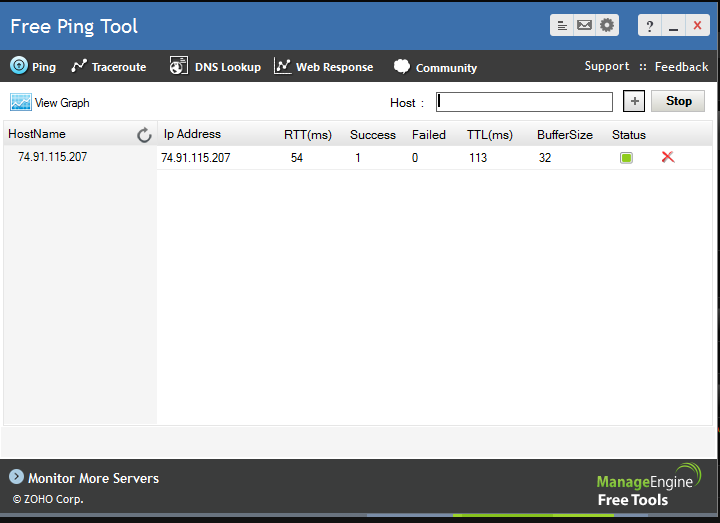Click the View Graph chart icon

(21, 102)
